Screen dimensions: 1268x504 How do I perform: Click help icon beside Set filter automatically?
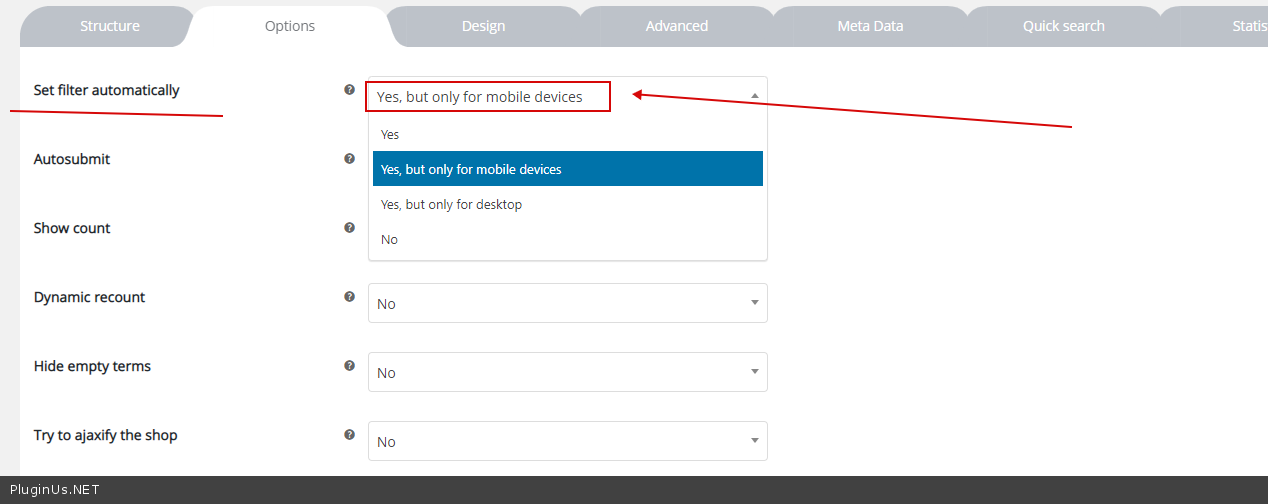[x=349, y=90]
